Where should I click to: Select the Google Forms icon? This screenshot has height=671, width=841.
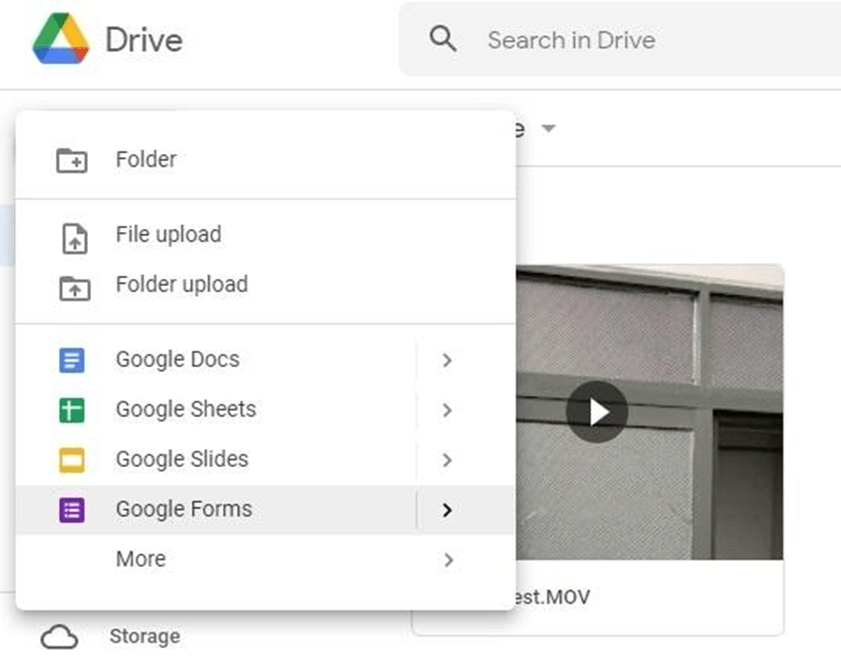72,509
